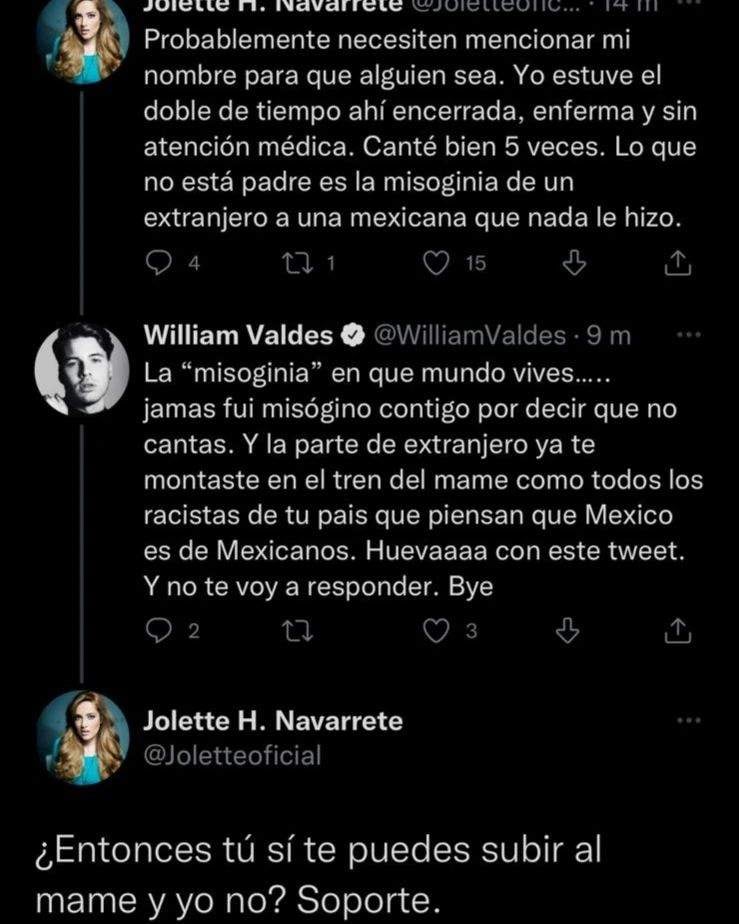The width and height of the screenshot is (739, 924).
Task: Like Jolette's tweet with 15 likes
Action: tap(435, 263)
